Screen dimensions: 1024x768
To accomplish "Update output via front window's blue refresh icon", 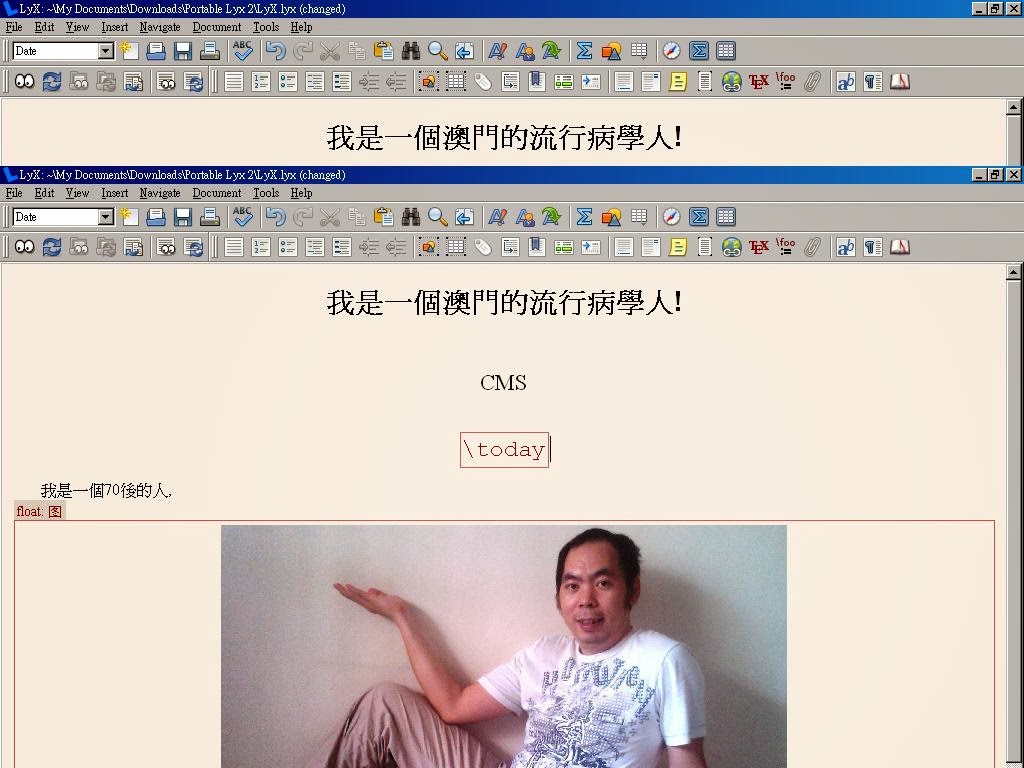I will click(52, 247).
